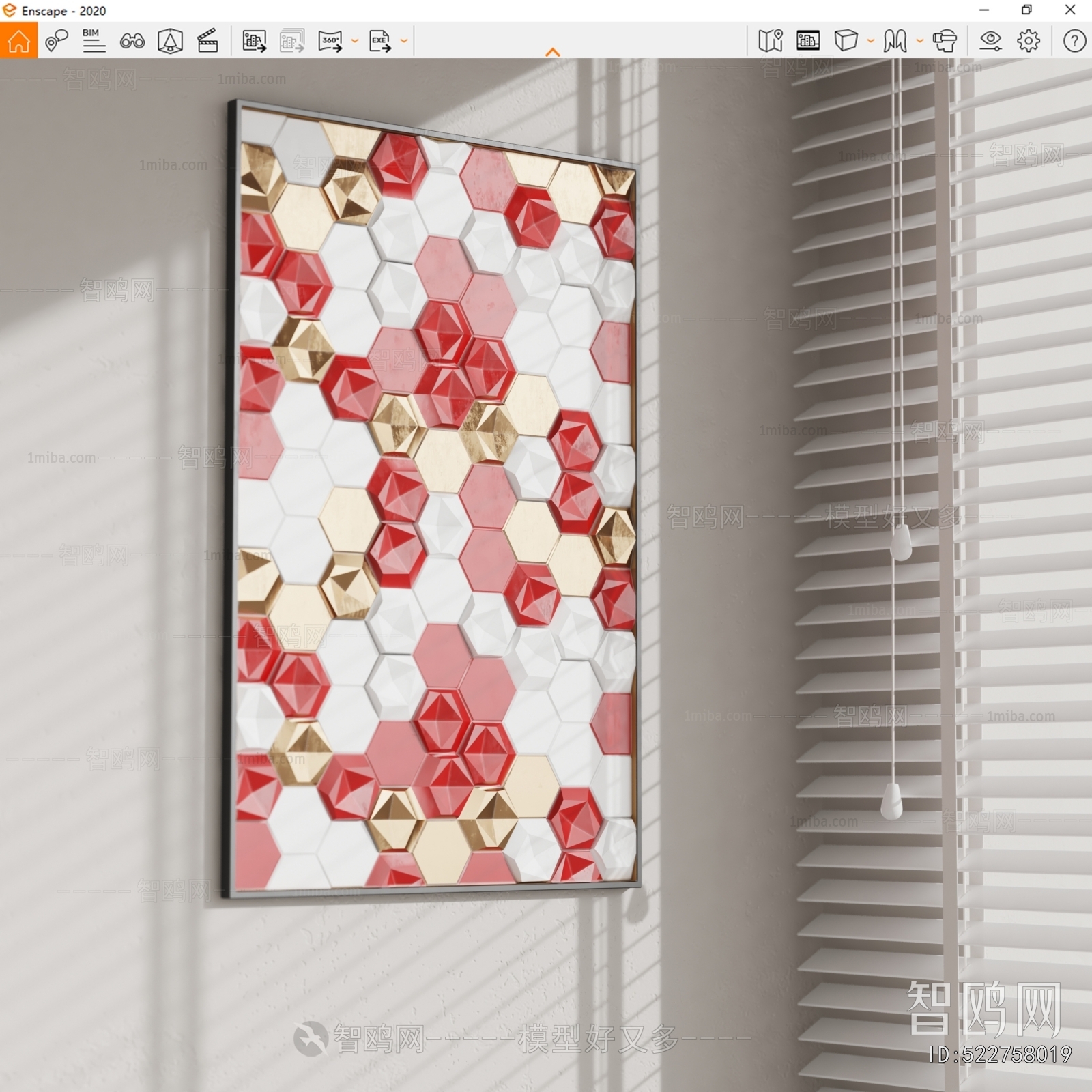Minimize the Enscape window
The height and width of the screenshot is (1092, 1092).
[x=984, y=10]
